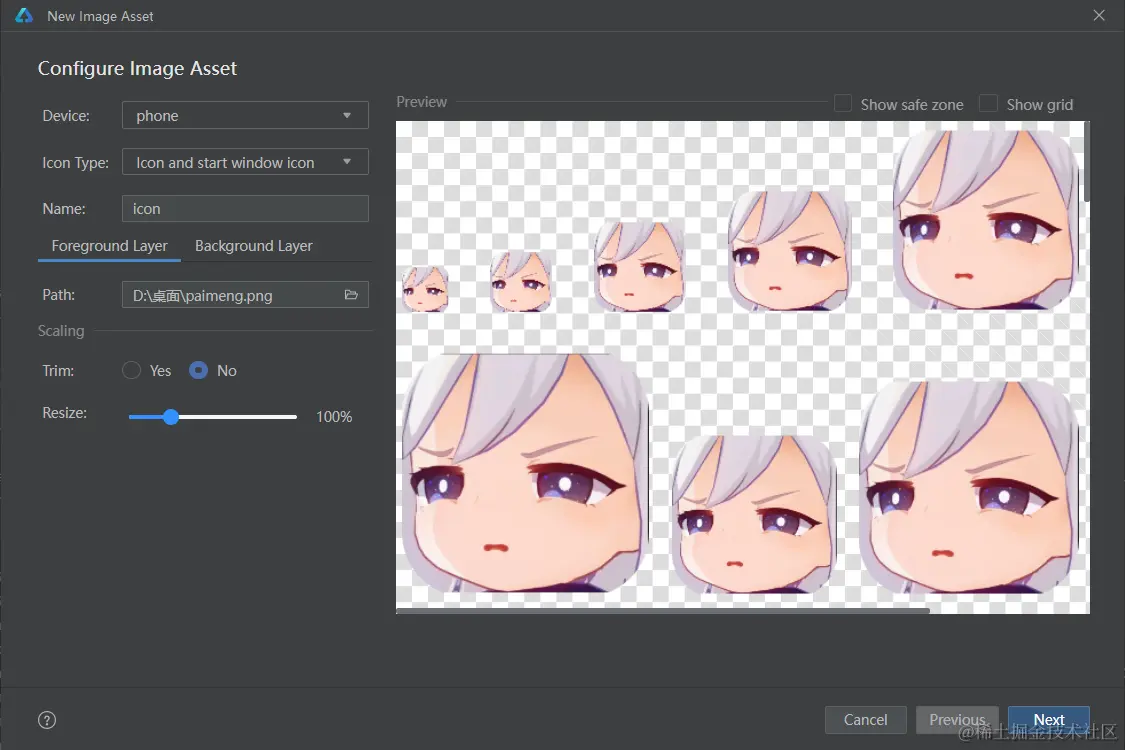Click the DevEco Studio logo in title bar
The height and width of the screenshot is (750, 1126).
pos(22,15)
